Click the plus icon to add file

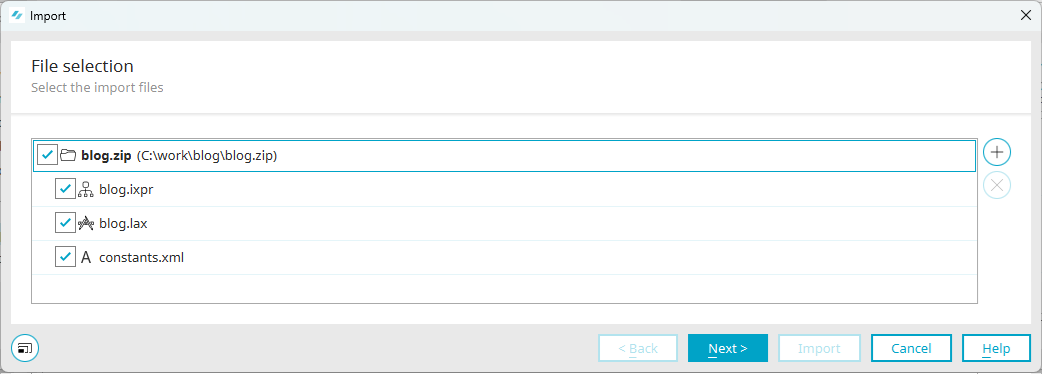click(x=997, y=151)
